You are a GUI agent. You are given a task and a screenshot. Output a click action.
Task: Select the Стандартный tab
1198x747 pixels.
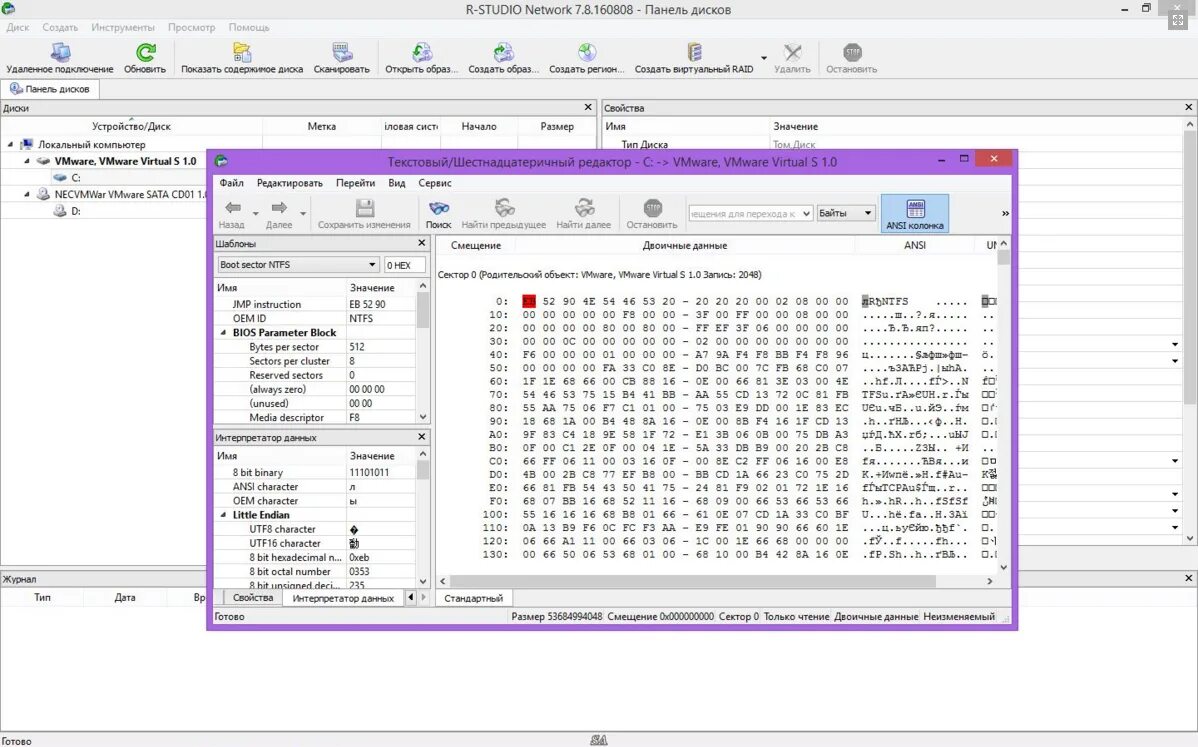(474, 598)
